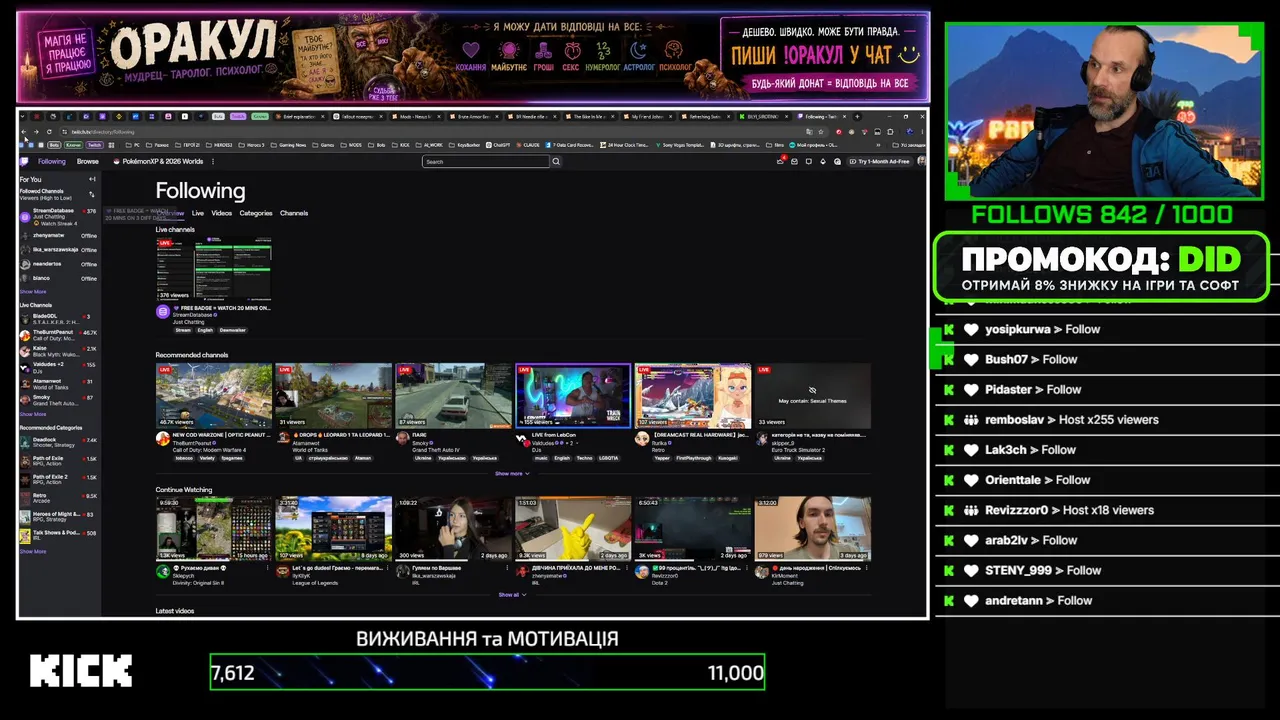Image resolution: width=1280 pixels, height=720 pixels.
Task: Switch to the Videos tab
Action: tap(222, 213)
